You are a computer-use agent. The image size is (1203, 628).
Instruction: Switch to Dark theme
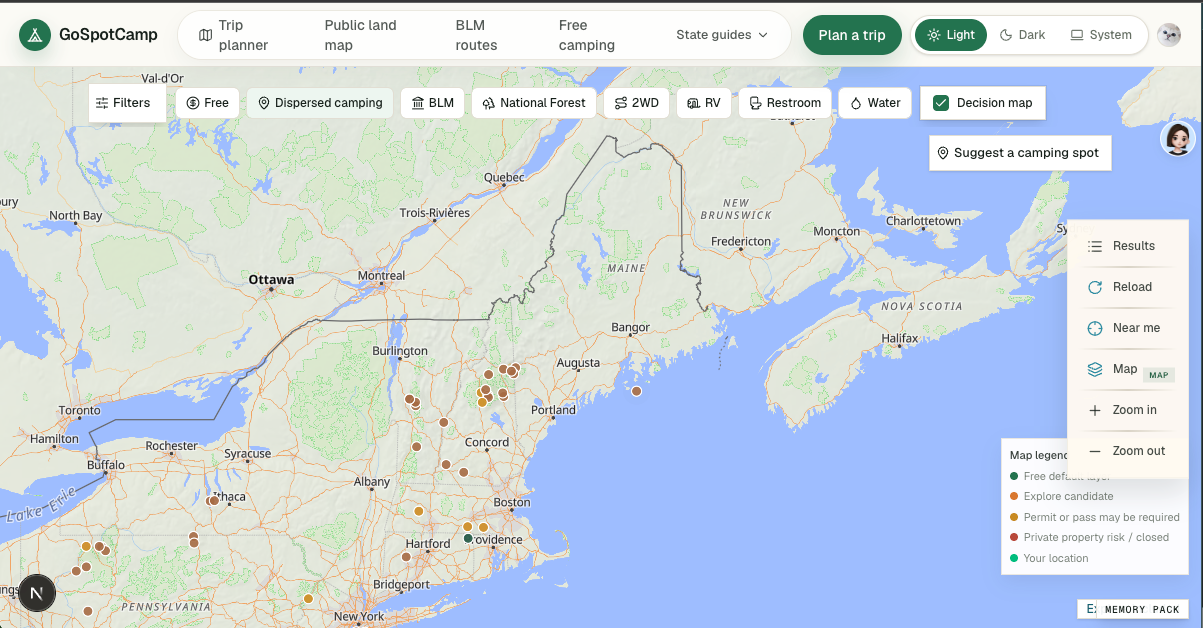pyautogui.click(x=1022, y=35)
